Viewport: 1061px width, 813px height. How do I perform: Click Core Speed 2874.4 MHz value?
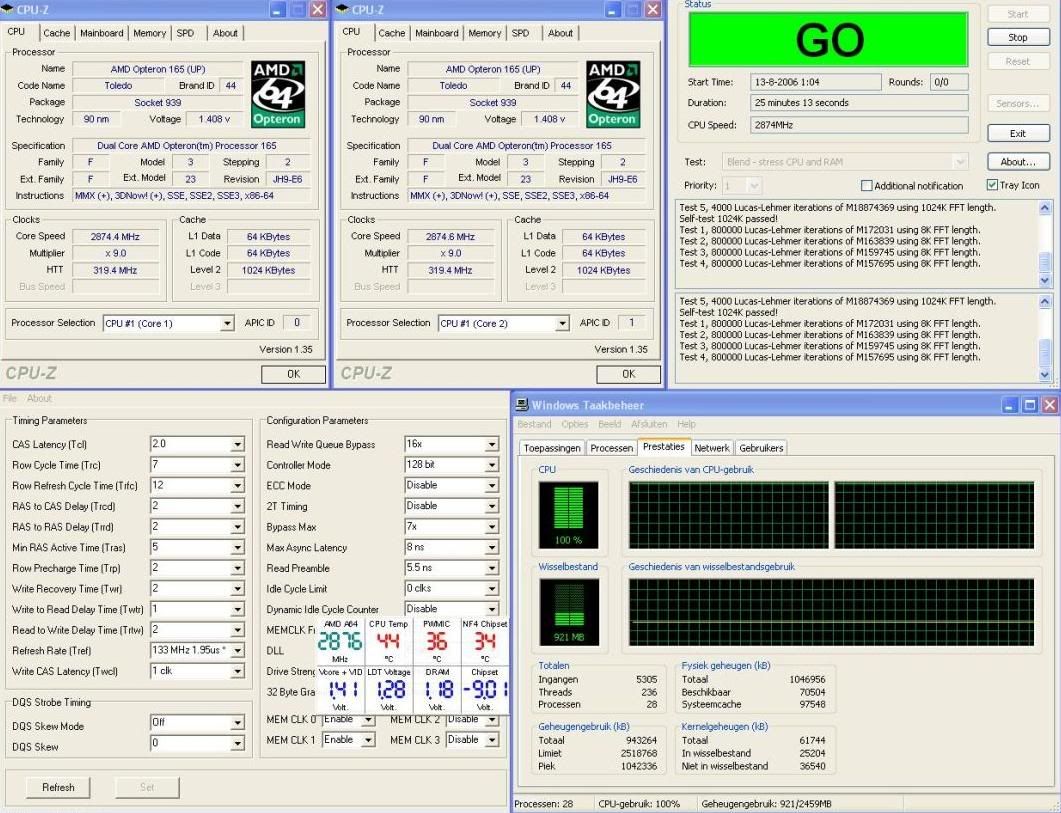[x=115, y=237]
